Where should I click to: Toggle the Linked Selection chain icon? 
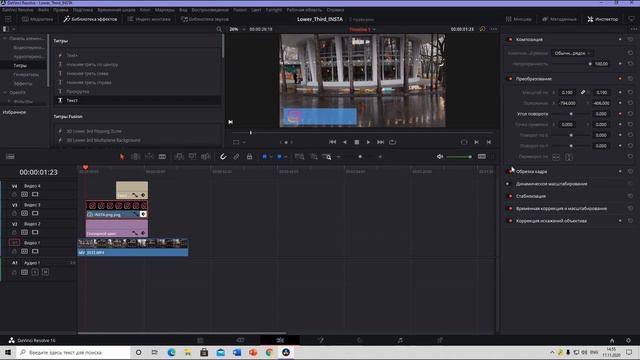(x=236, y=157)
